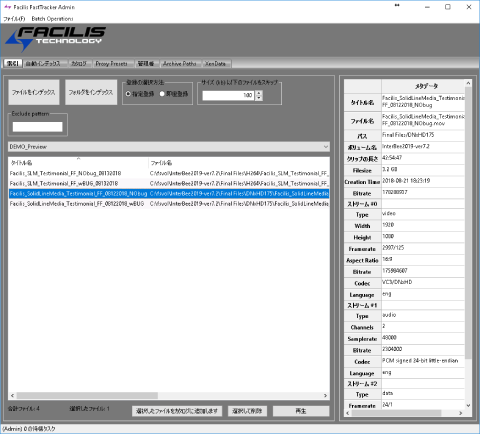
Task: Expand the DEMO_Preview volume dropdown
Action: (x=169, y=147)
